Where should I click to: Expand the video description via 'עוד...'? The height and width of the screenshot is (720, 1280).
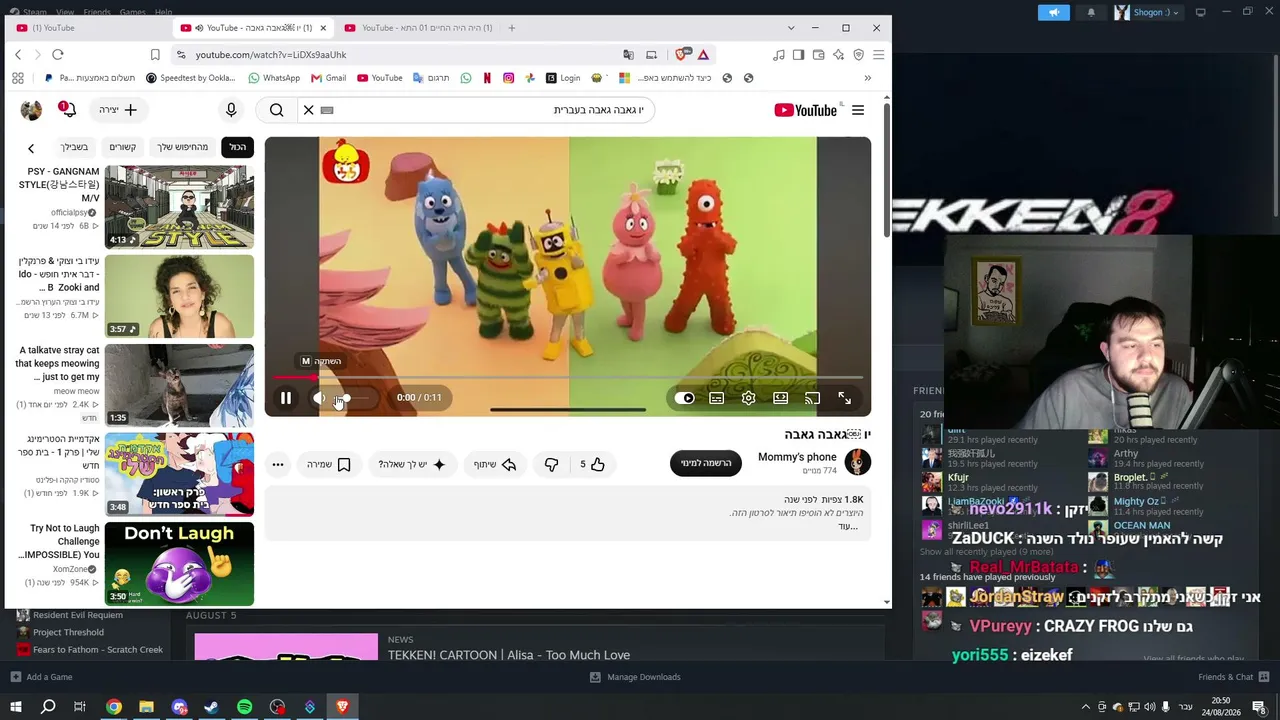848,526
